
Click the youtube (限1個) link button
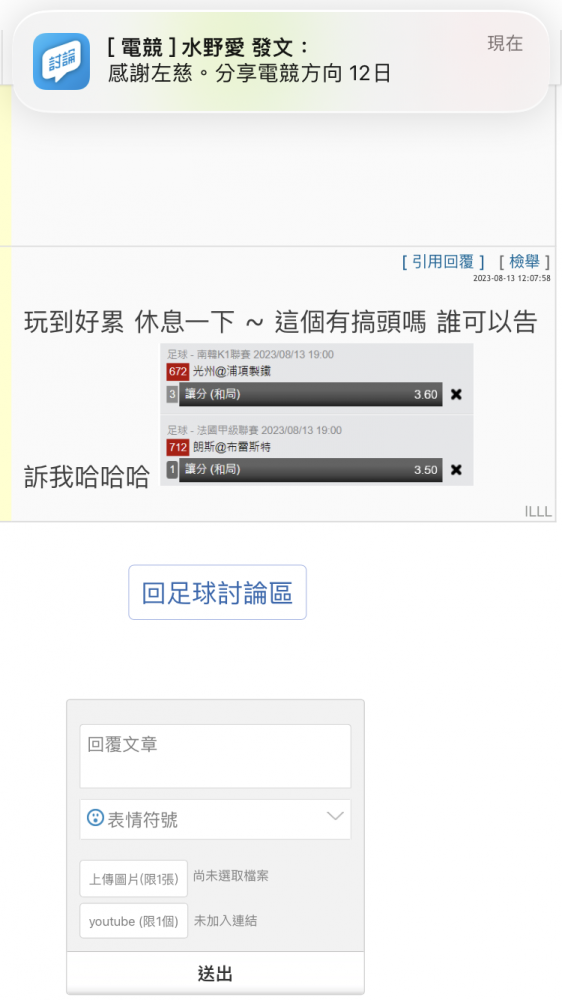(133, 921)
